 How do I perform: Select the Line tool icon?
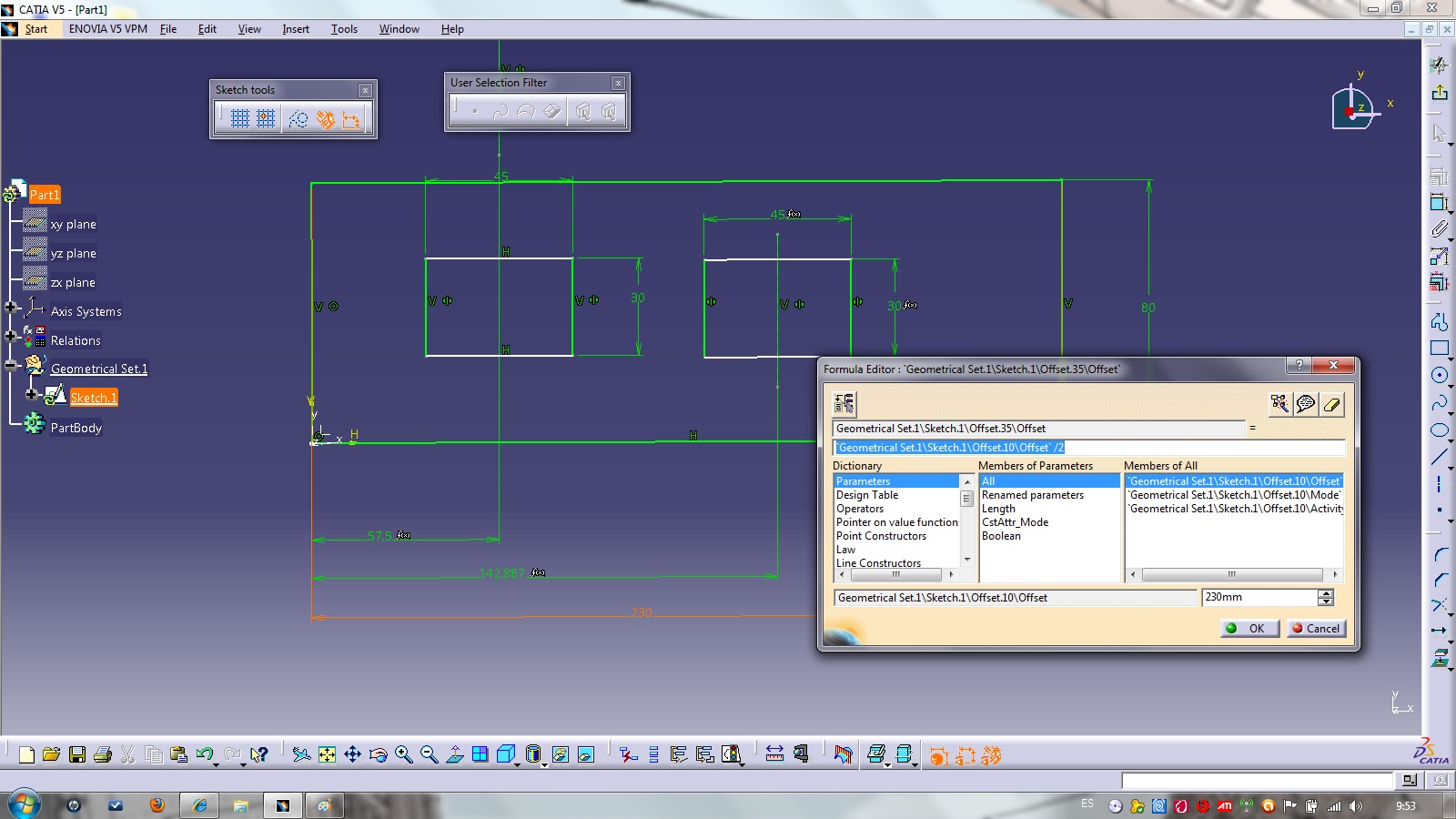pos(1439,457)
